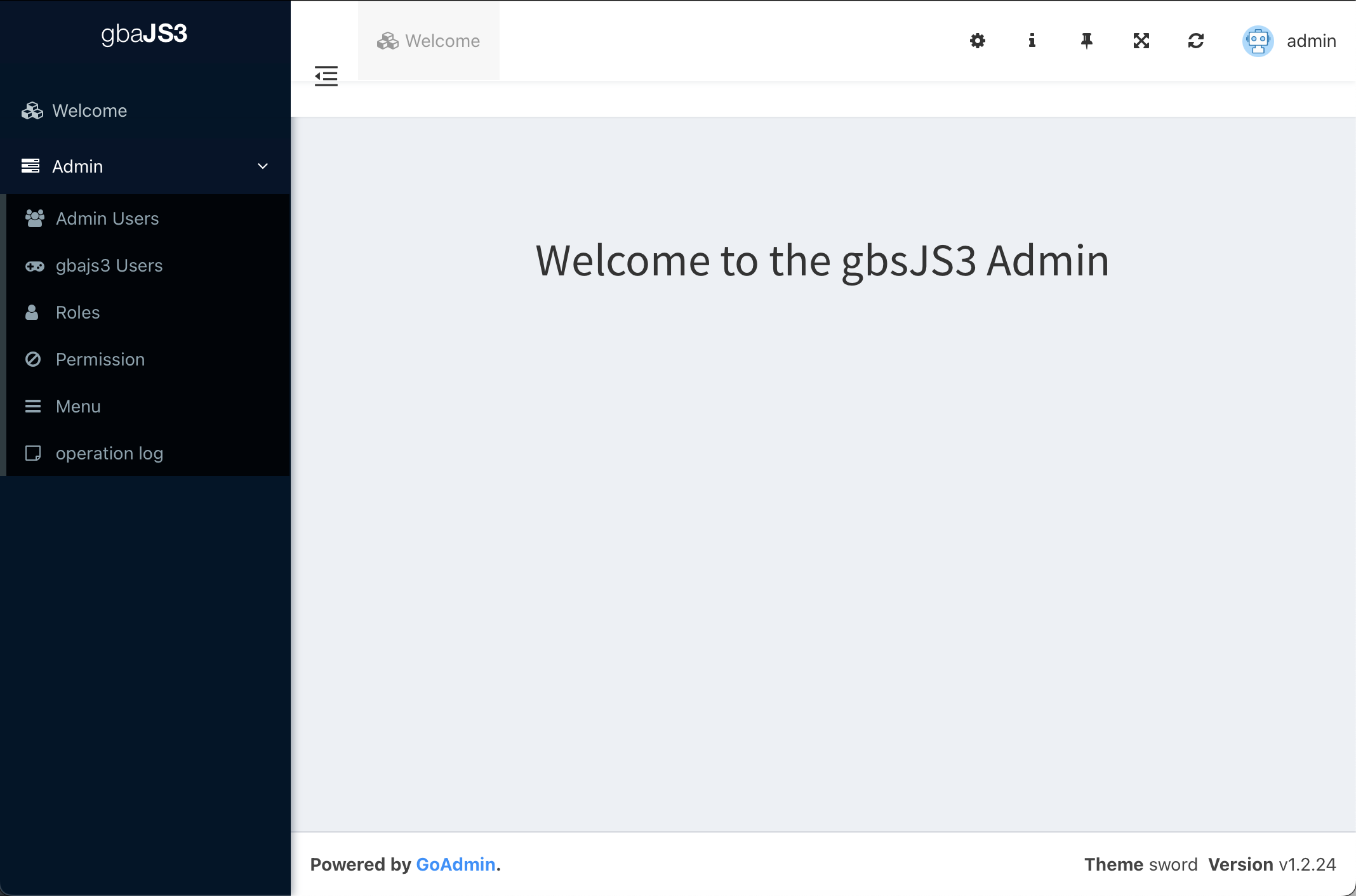Open the operation log entry
The image size is (1356, 896).
(109, 453)
